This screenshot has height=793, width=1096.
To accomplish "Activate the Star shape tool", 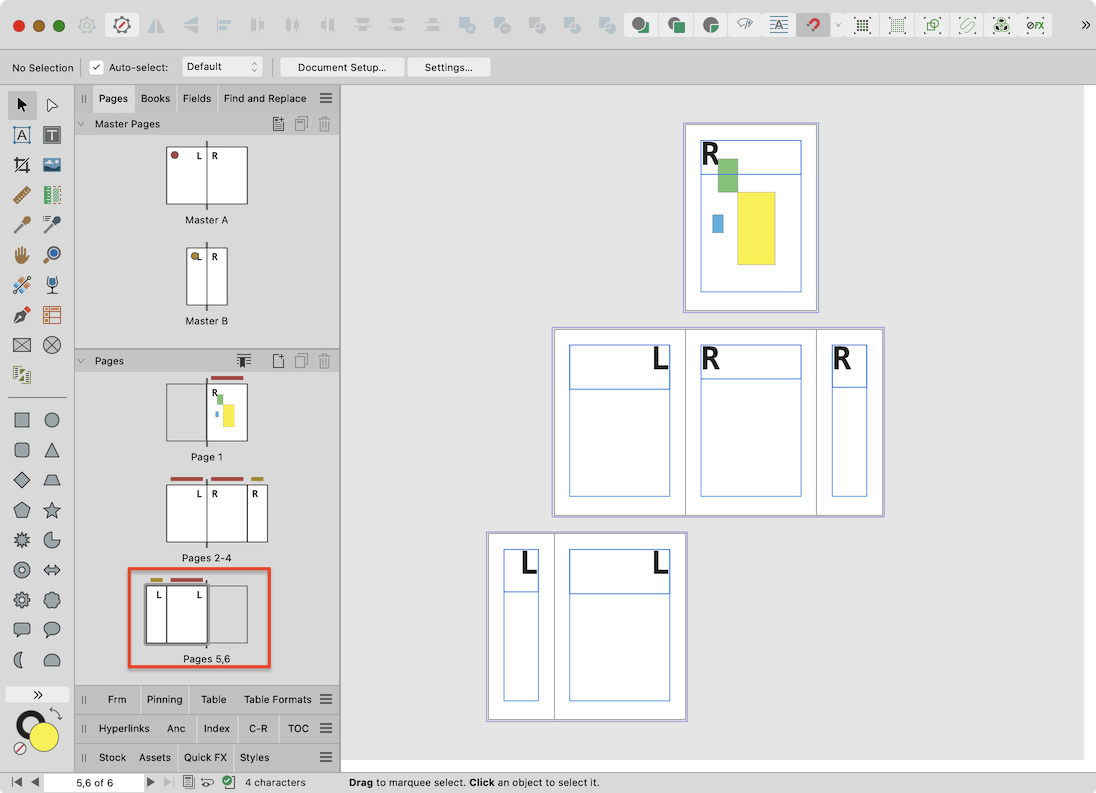I will pyautogui.click(x=52, y=510).
